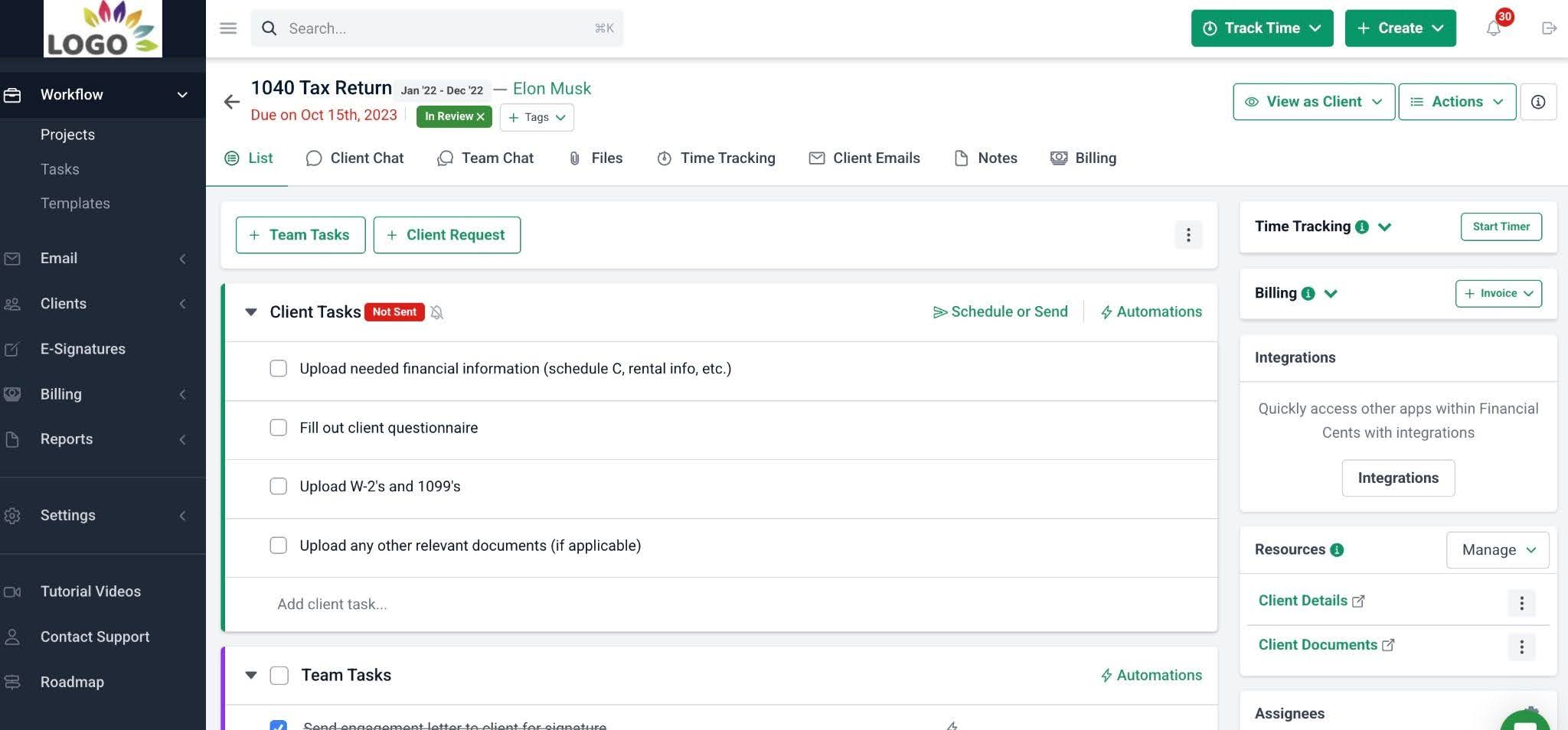Expand the Time Tracking panel chevron
Screen dimensions: 1568x730
pyautogui.click(x=1384, y=227)
